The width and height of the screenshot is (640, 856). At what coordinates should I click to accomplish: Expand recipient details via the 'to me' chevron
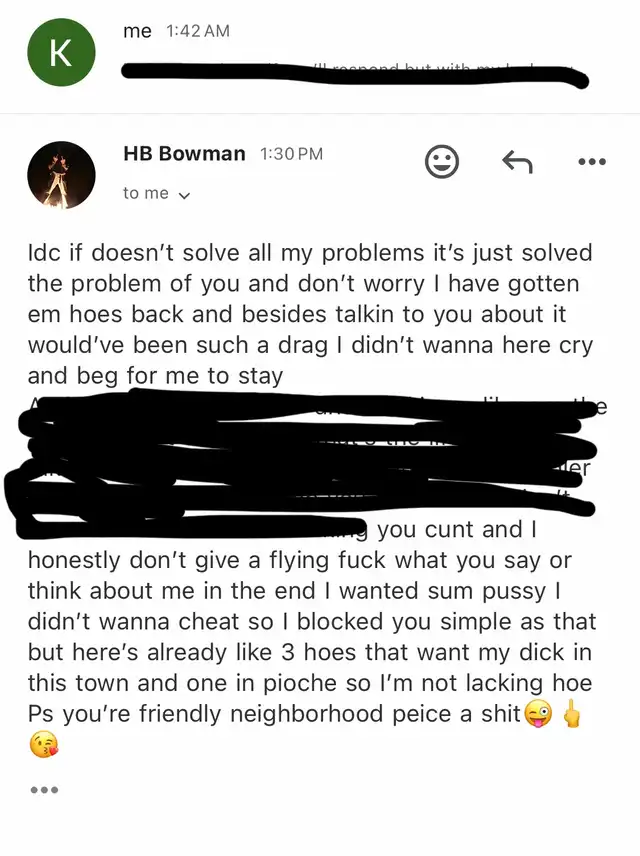[x=185, y=194]
